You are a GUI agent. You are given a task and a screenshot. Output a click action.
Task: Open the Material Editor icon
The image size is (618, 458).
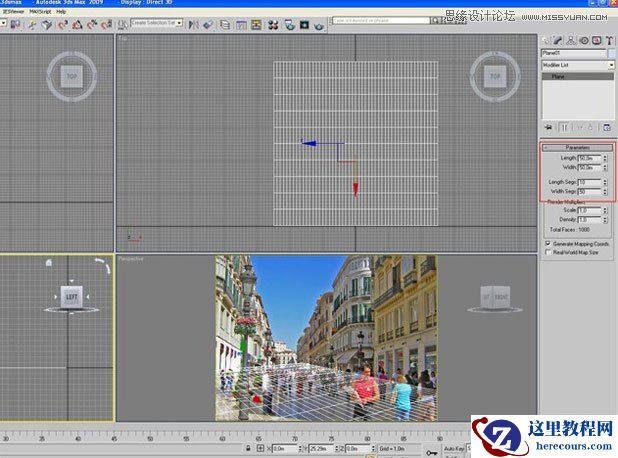coord(273,25)
